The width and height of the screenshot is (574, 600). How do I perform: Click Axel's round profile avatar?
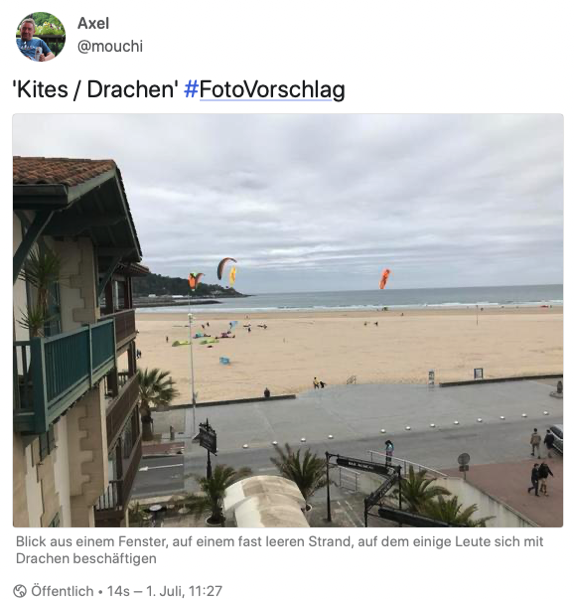tap(41, 37)
